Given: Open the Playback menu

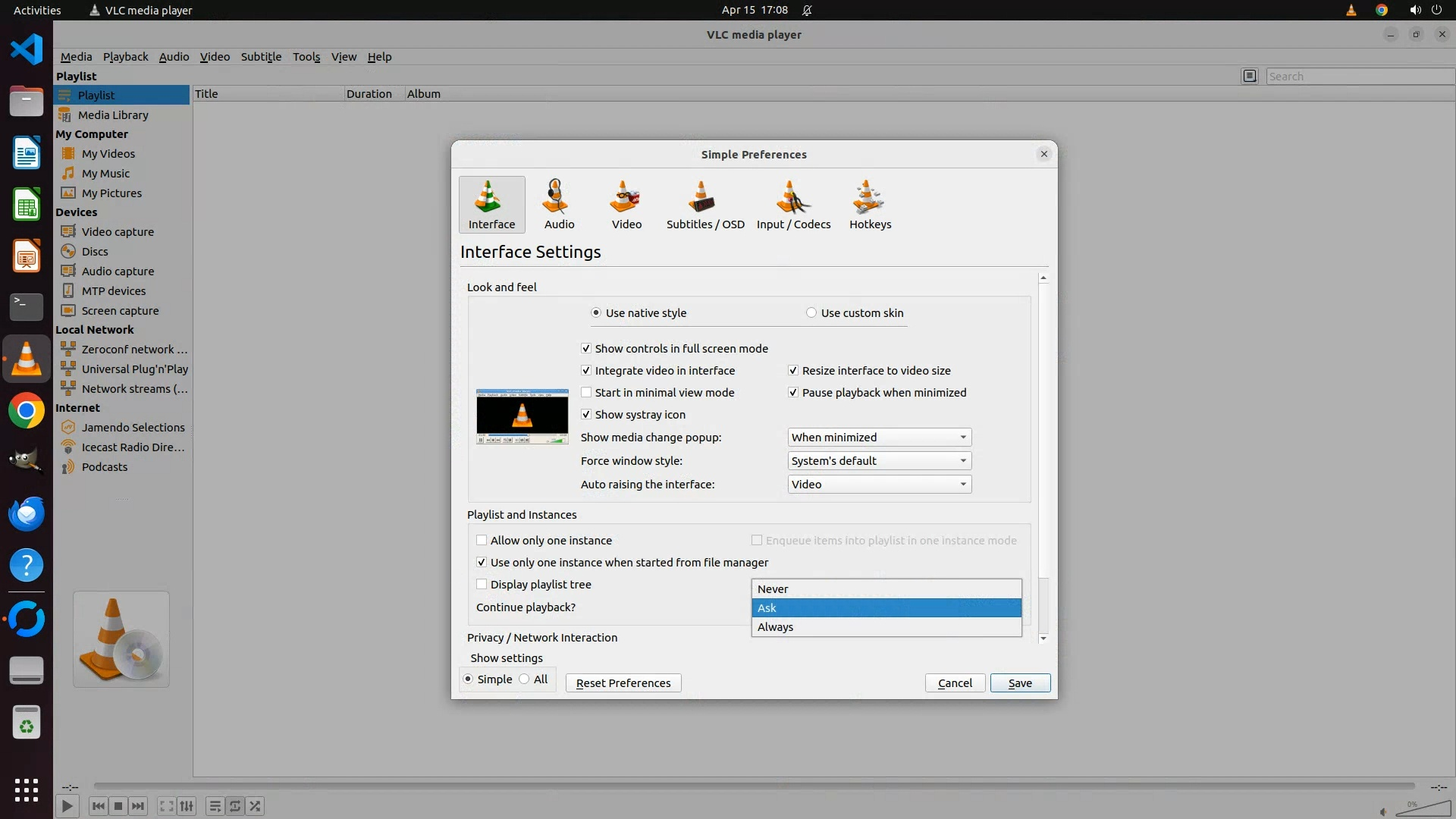Looking at the screenshot, I should [125, 57].
